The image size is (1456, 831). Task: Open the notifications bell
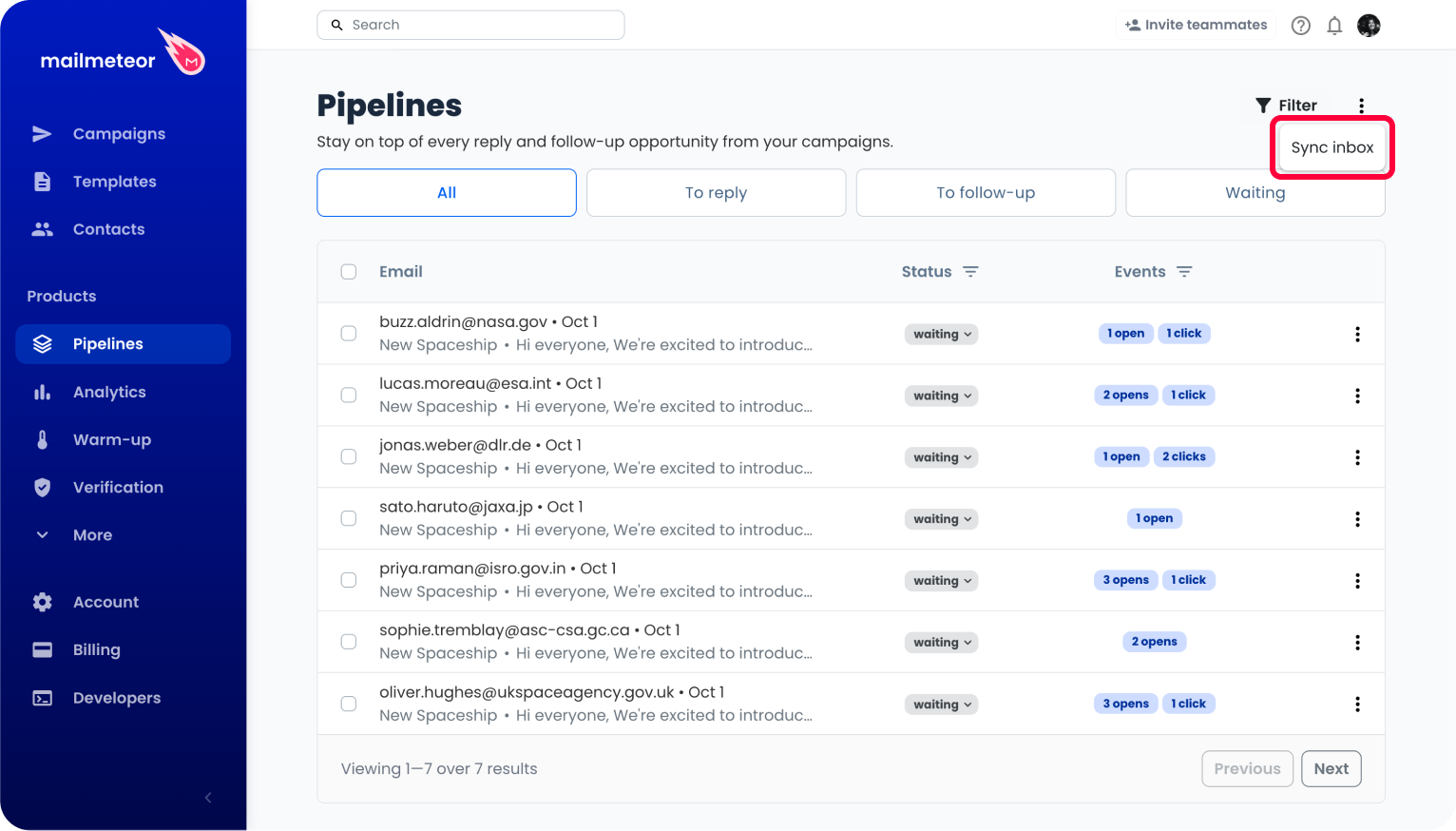tap(1334, 26)
